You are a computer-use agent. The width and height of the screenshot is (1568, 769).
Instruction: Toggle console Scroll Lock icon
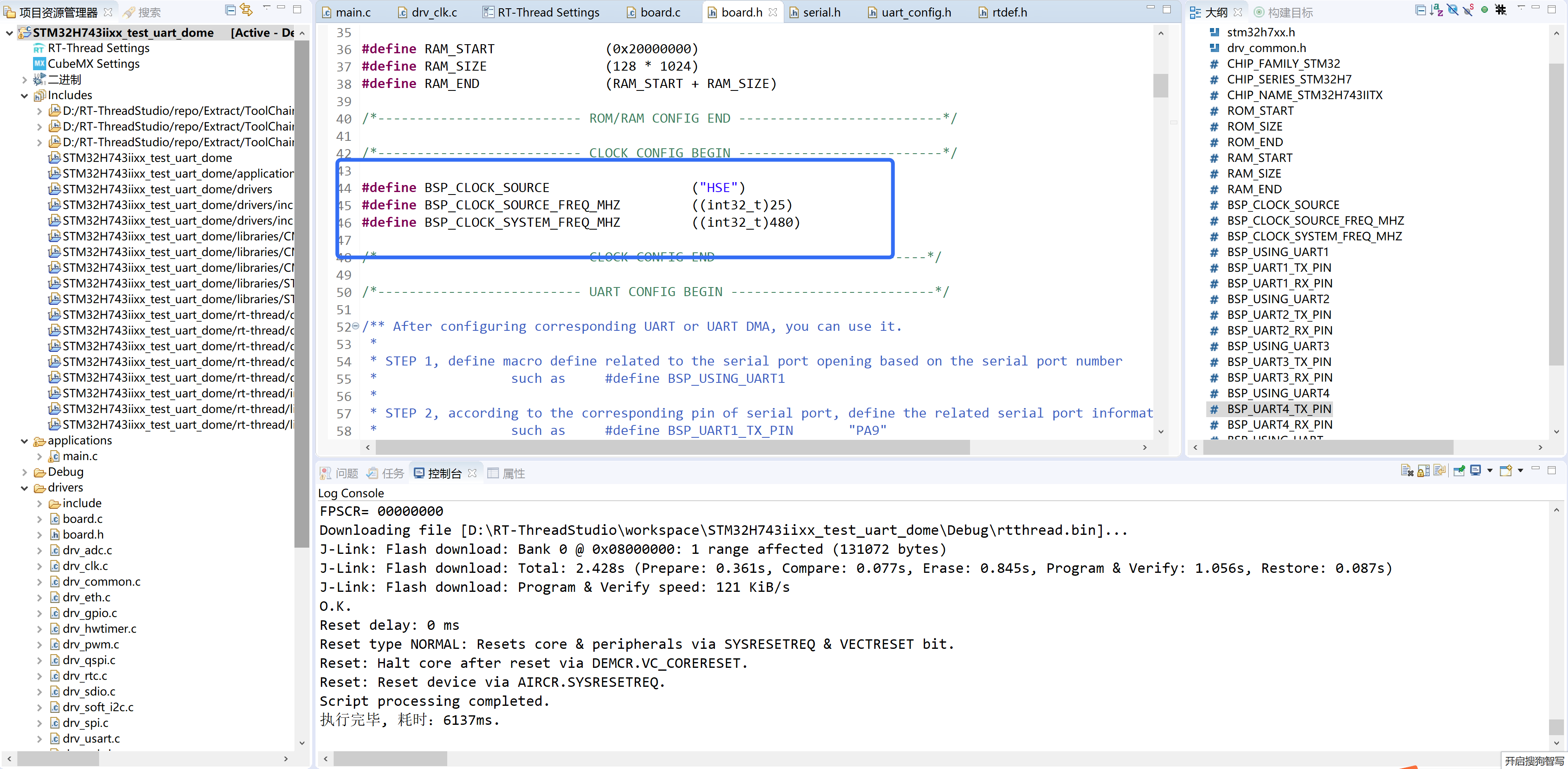1423,471
